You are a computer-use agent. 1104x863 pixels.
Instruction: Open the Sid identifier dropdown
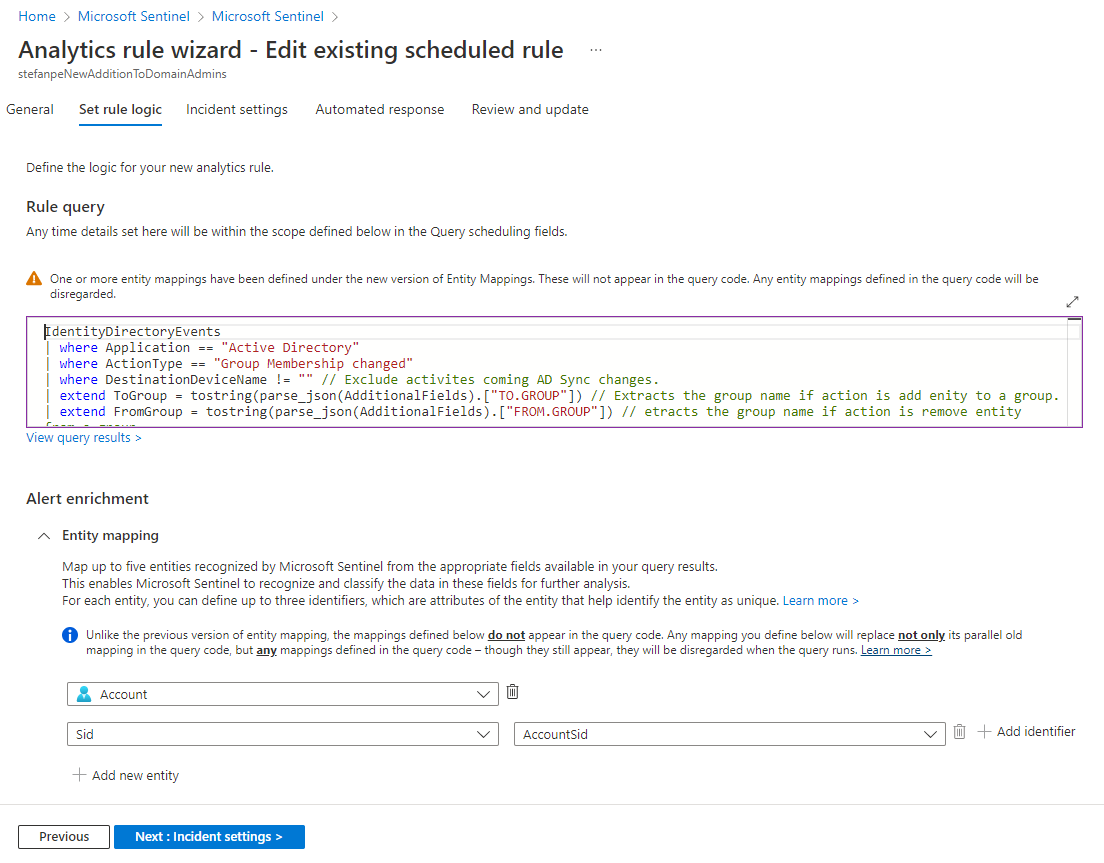[282, 734]
